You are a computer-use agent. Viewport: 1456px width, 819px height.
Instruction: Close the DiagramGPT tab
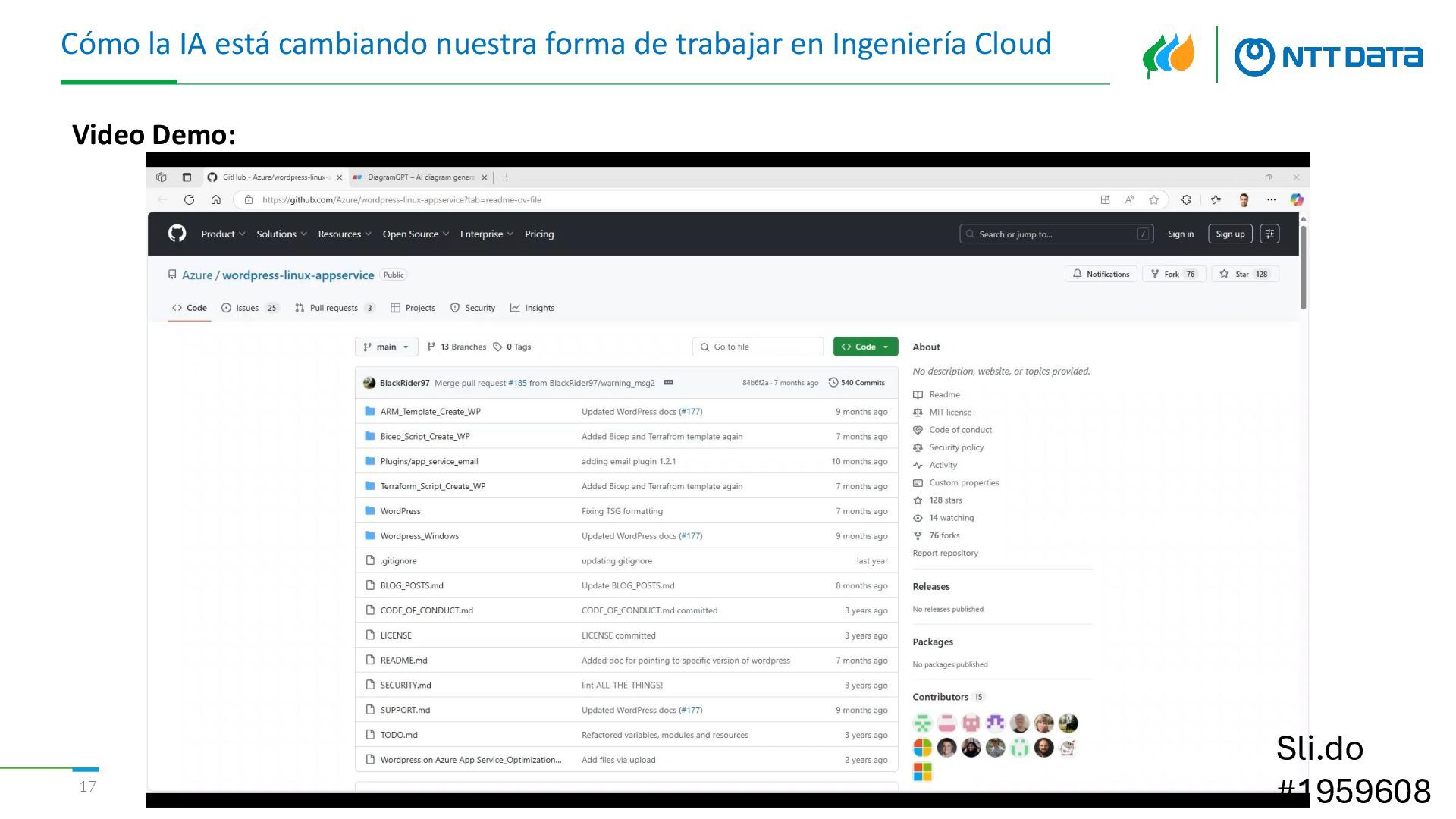click(485, 177)
